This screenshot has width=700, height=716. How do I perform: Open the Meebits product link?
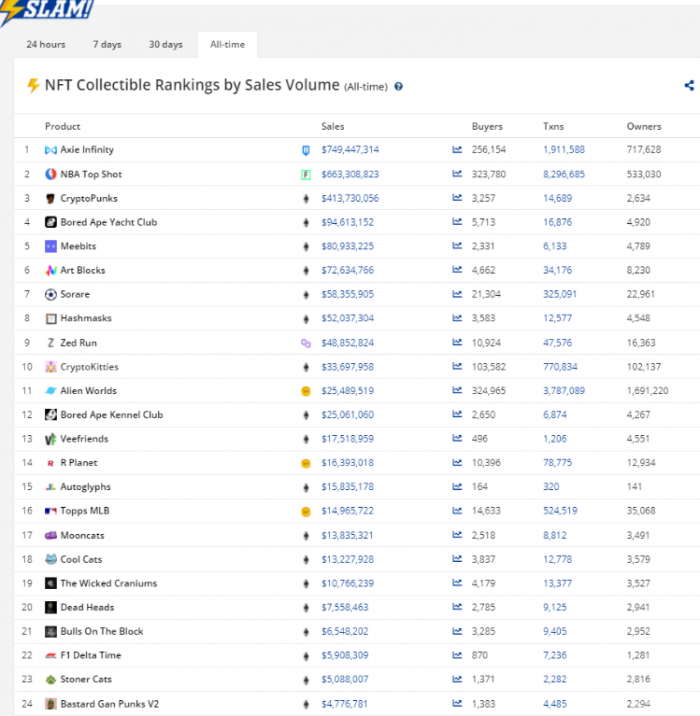pos(78,246)
